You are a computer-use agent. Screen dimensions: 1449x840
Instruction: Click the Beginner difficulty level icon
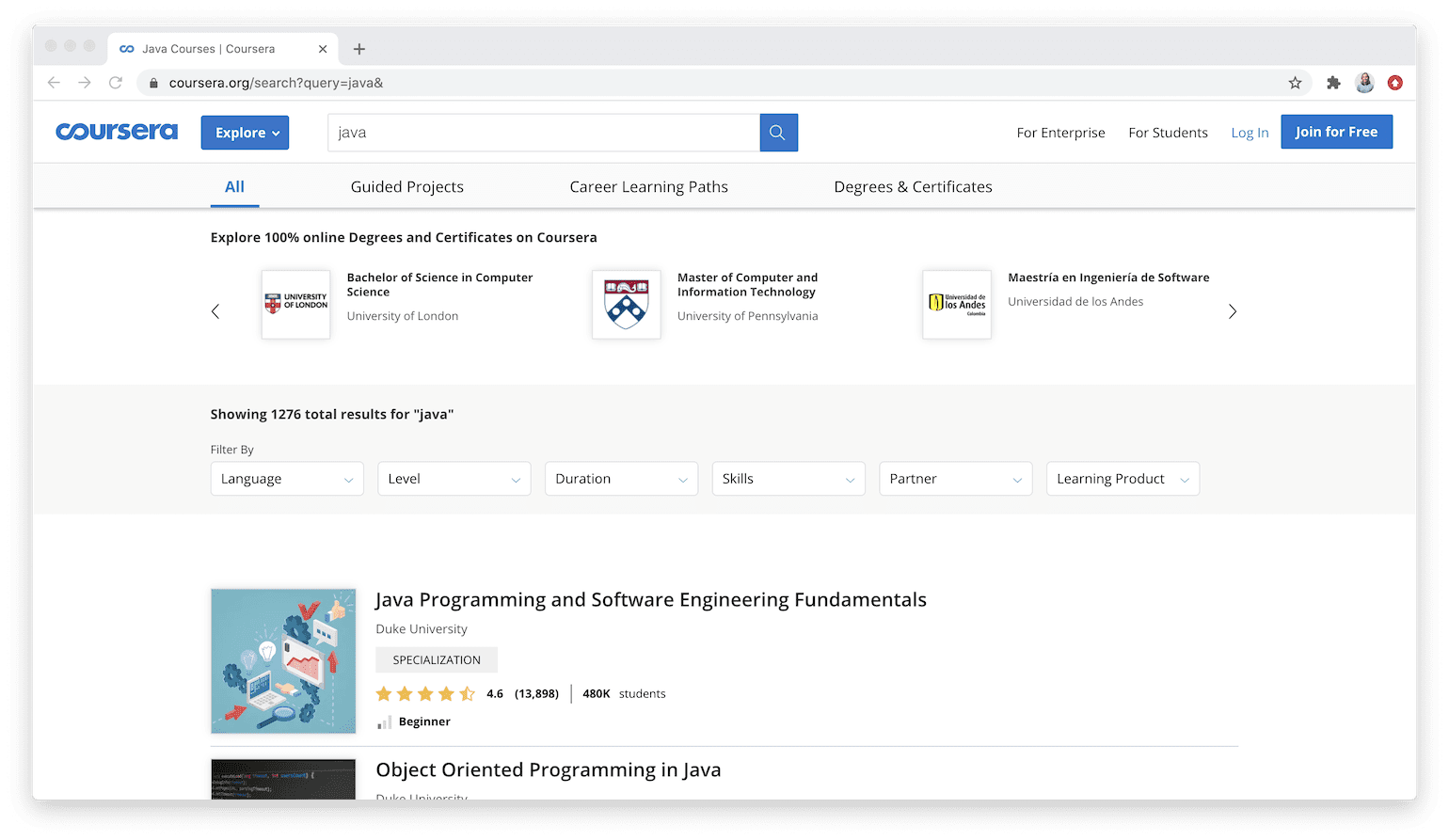384,721
